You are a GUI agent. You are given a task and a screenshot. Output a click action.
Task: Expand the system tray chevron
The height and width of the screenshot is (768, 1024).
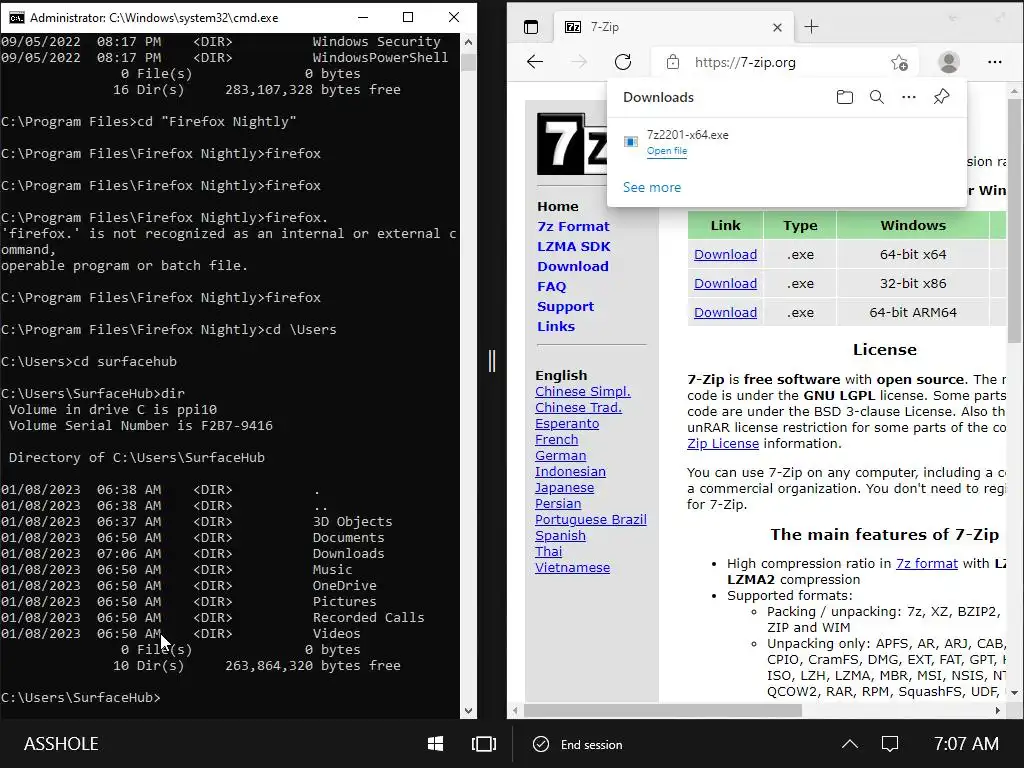(x=850, y=744)
